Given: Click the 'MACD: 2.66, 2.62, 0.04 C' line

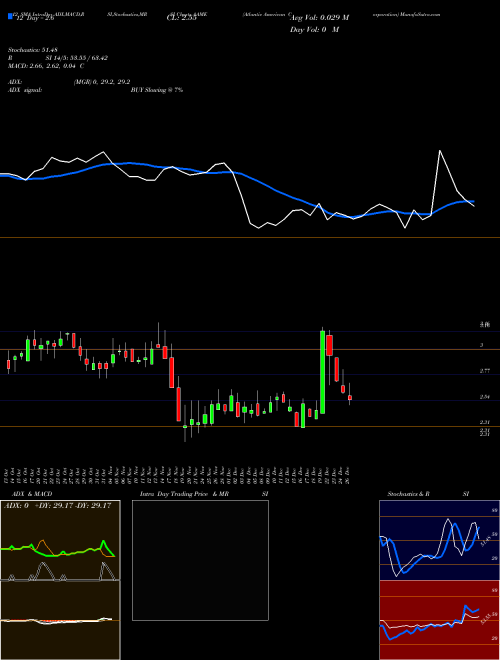Looking at the screenshot, I should click(46, 66).
